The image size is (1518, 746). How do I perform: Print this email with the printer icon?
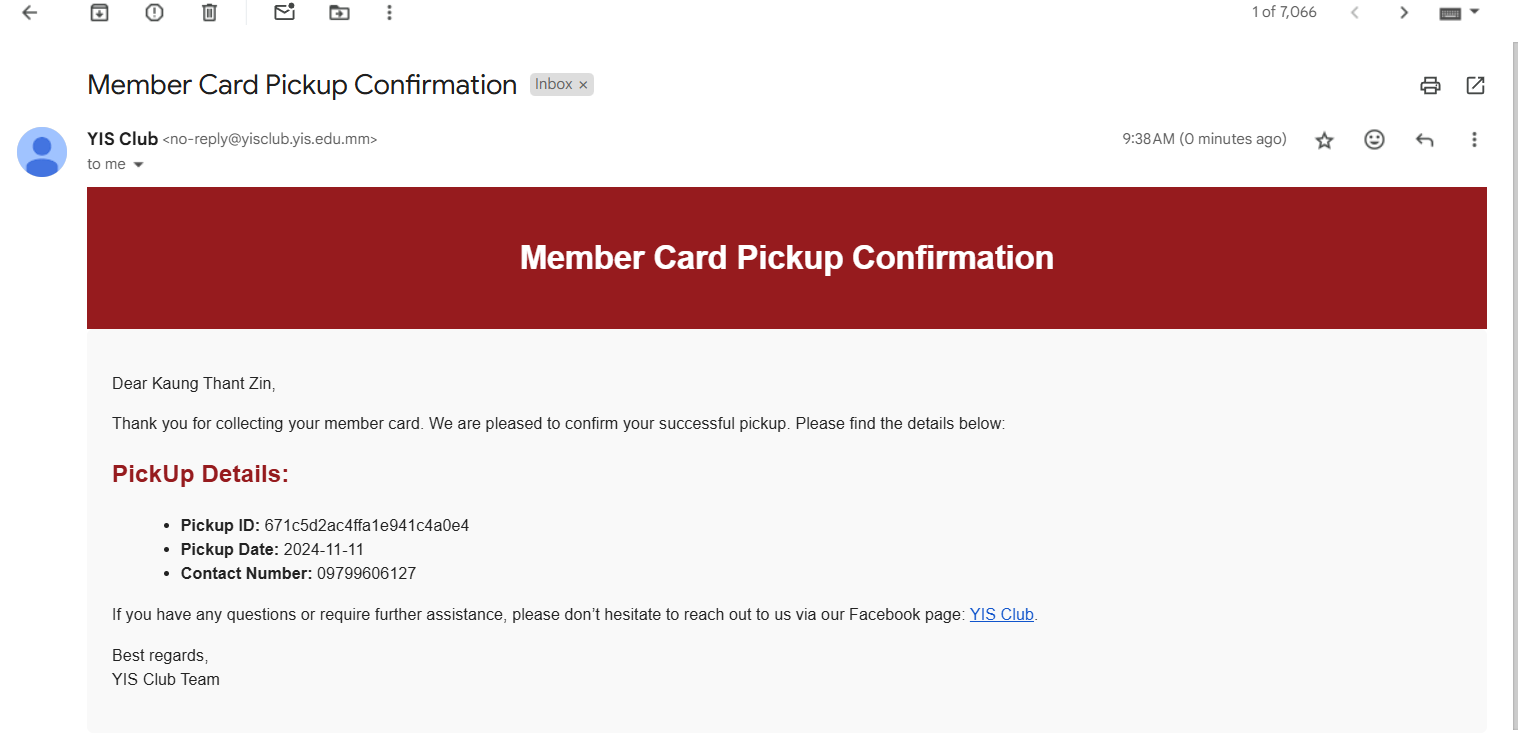[1430, 86]
